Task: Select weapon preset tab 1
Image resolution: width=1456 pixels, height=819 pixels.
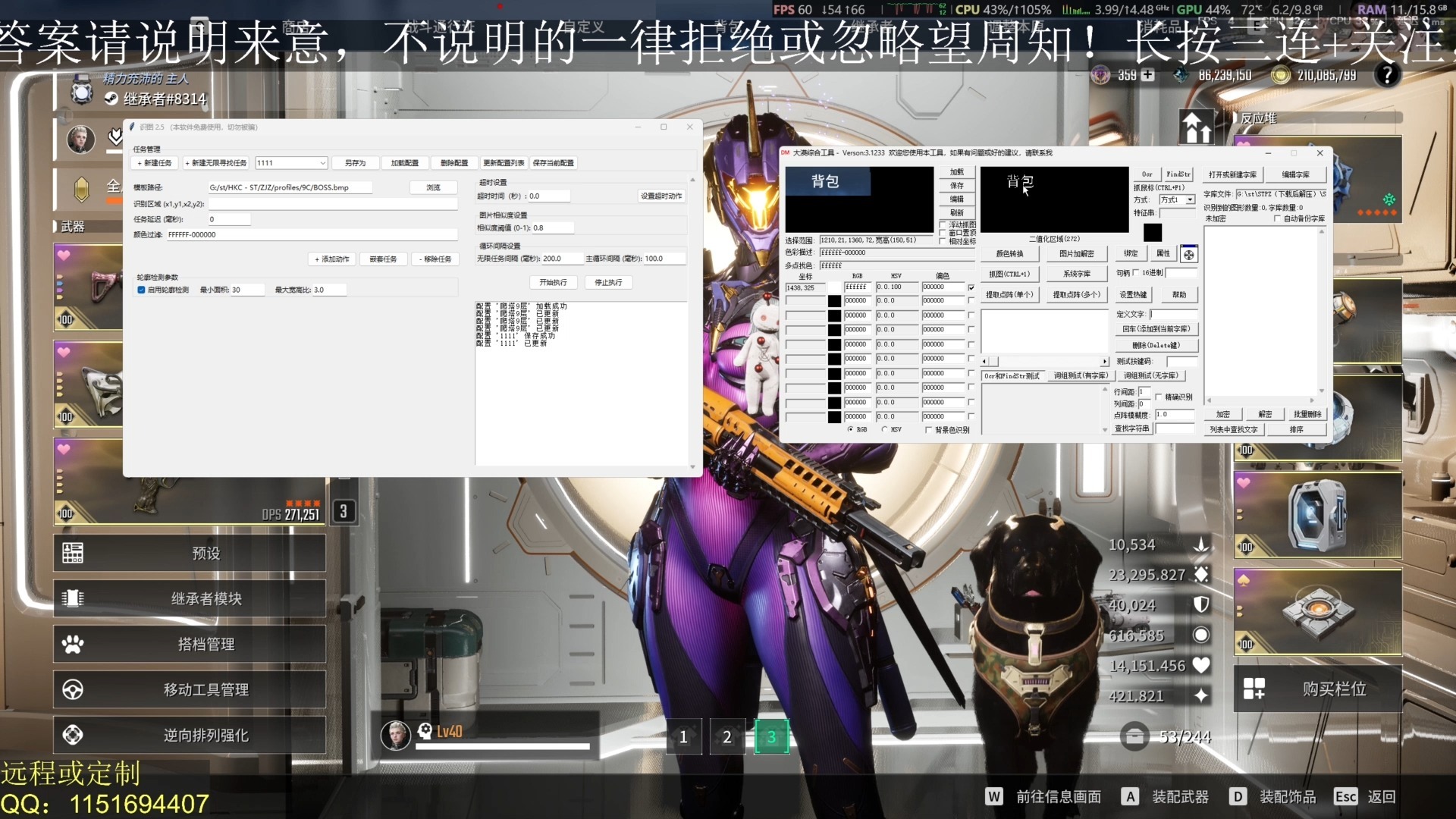Action: tap(683, 736)
